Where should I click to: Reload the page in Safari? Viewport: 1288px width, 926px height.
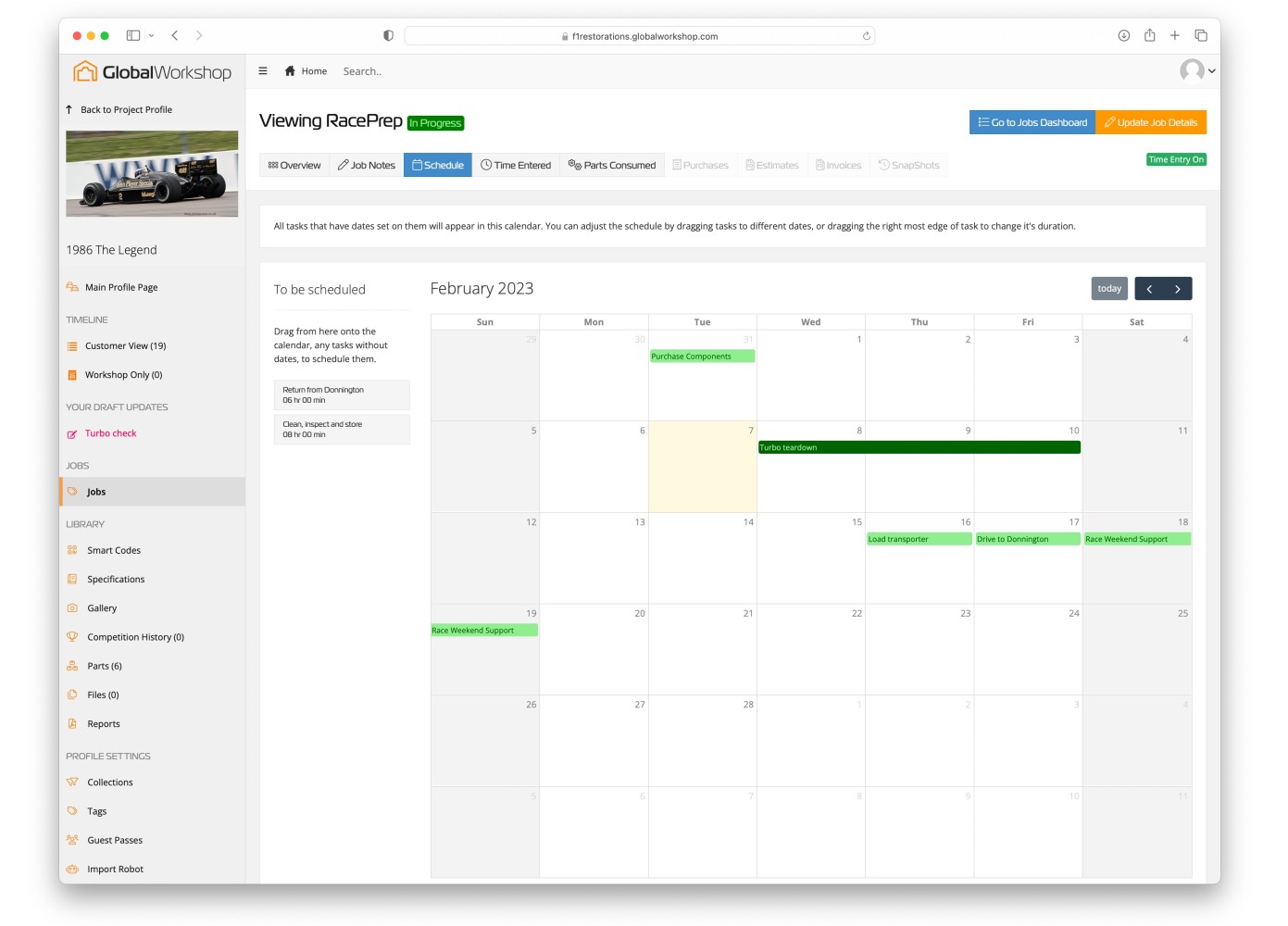click(x=866, y=36)
